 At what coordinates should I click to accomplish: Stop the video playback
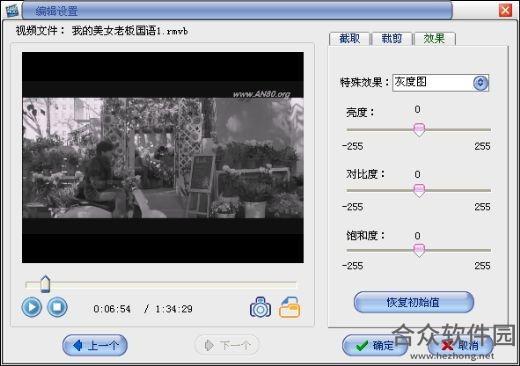click(57, 307)
